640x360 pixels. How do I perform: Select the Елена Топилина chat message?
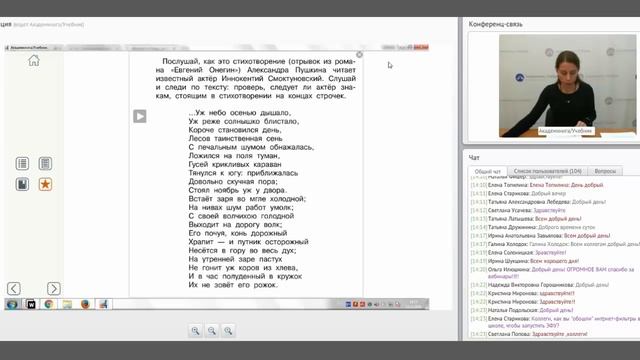pos(537,185)
